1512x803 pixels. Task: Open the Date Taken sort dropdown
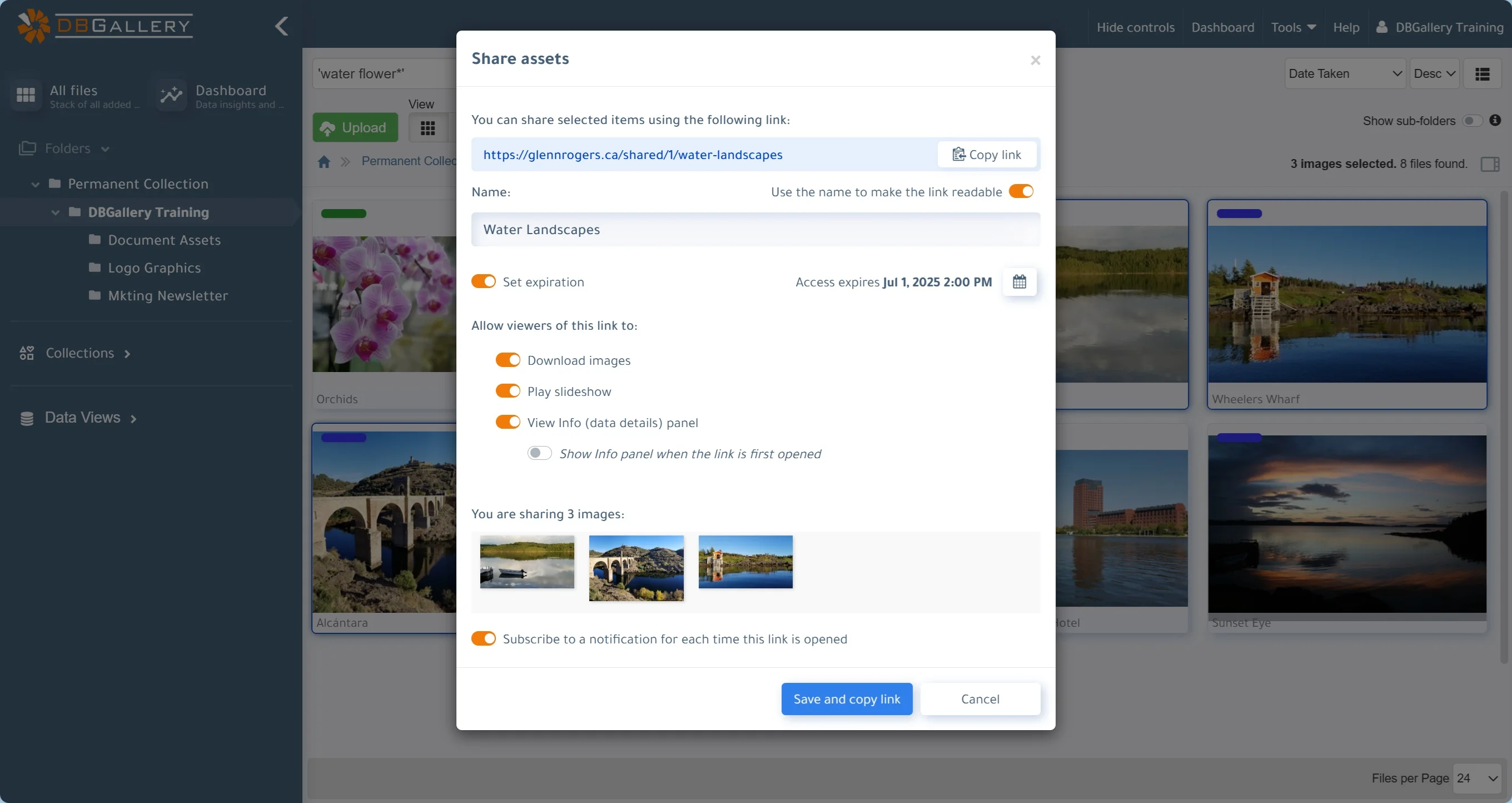tap(1345, 73)
